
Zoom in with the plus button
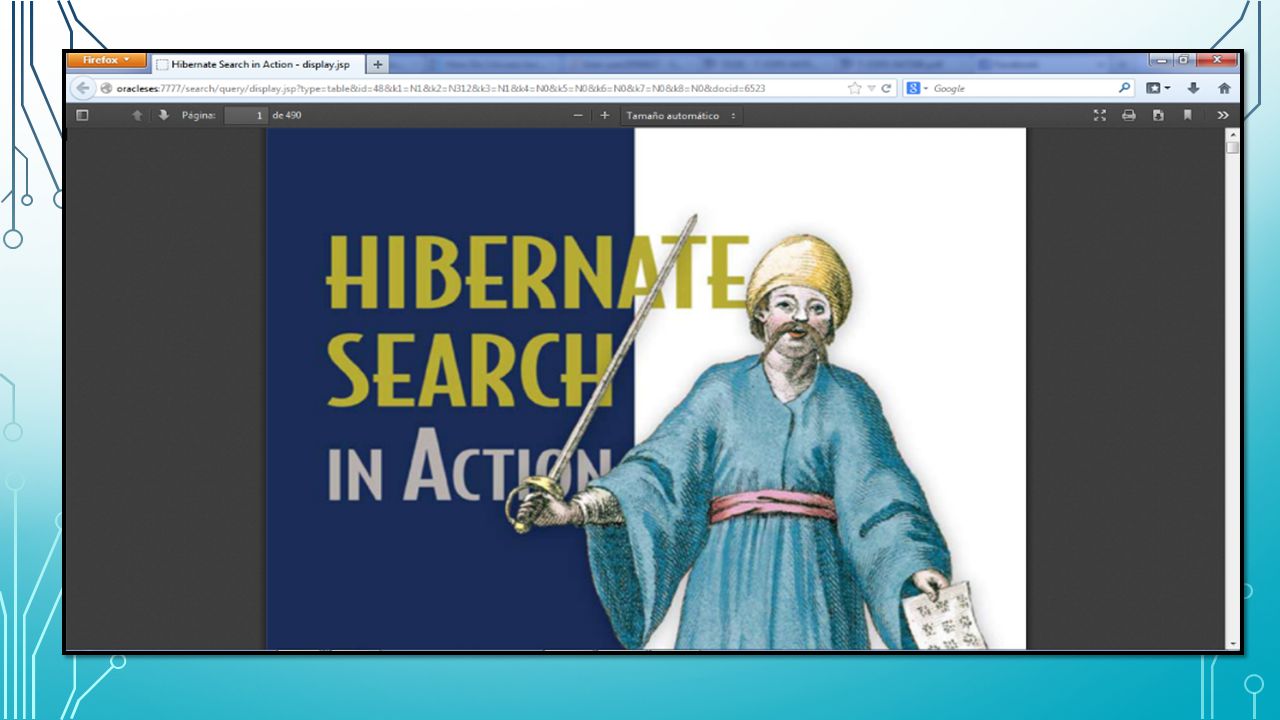(604, 116)
